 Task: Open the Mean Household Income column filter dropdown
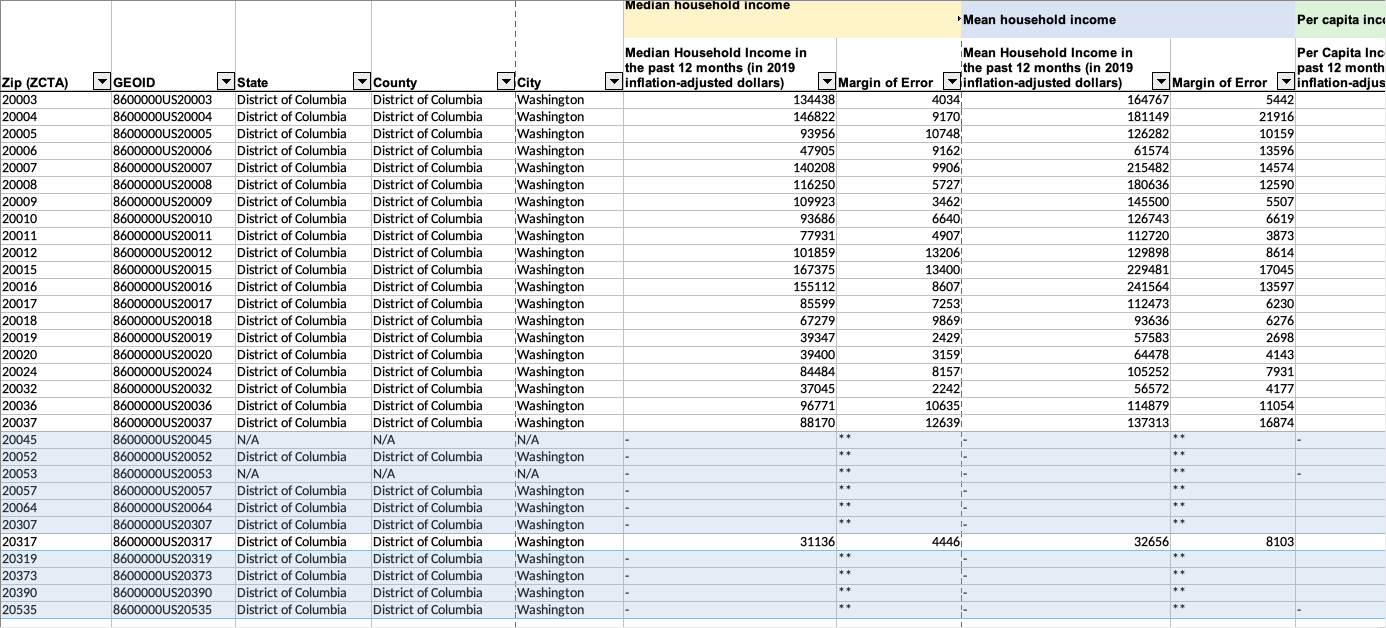[x=1161, y=82]
